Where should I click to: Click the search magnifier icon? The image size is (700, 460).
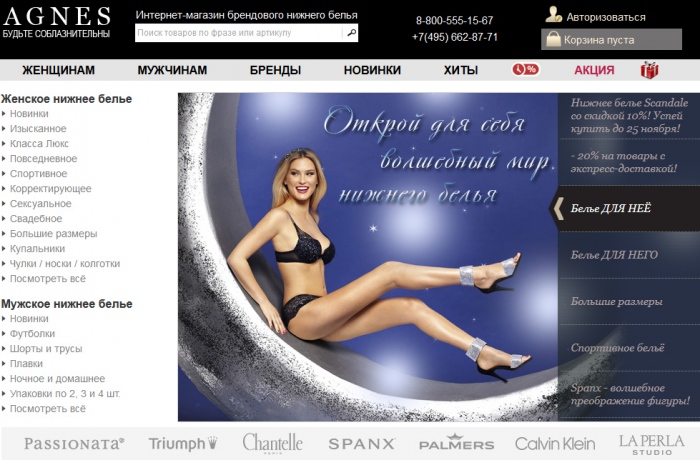pyautogui.click(x=351, y=33)
